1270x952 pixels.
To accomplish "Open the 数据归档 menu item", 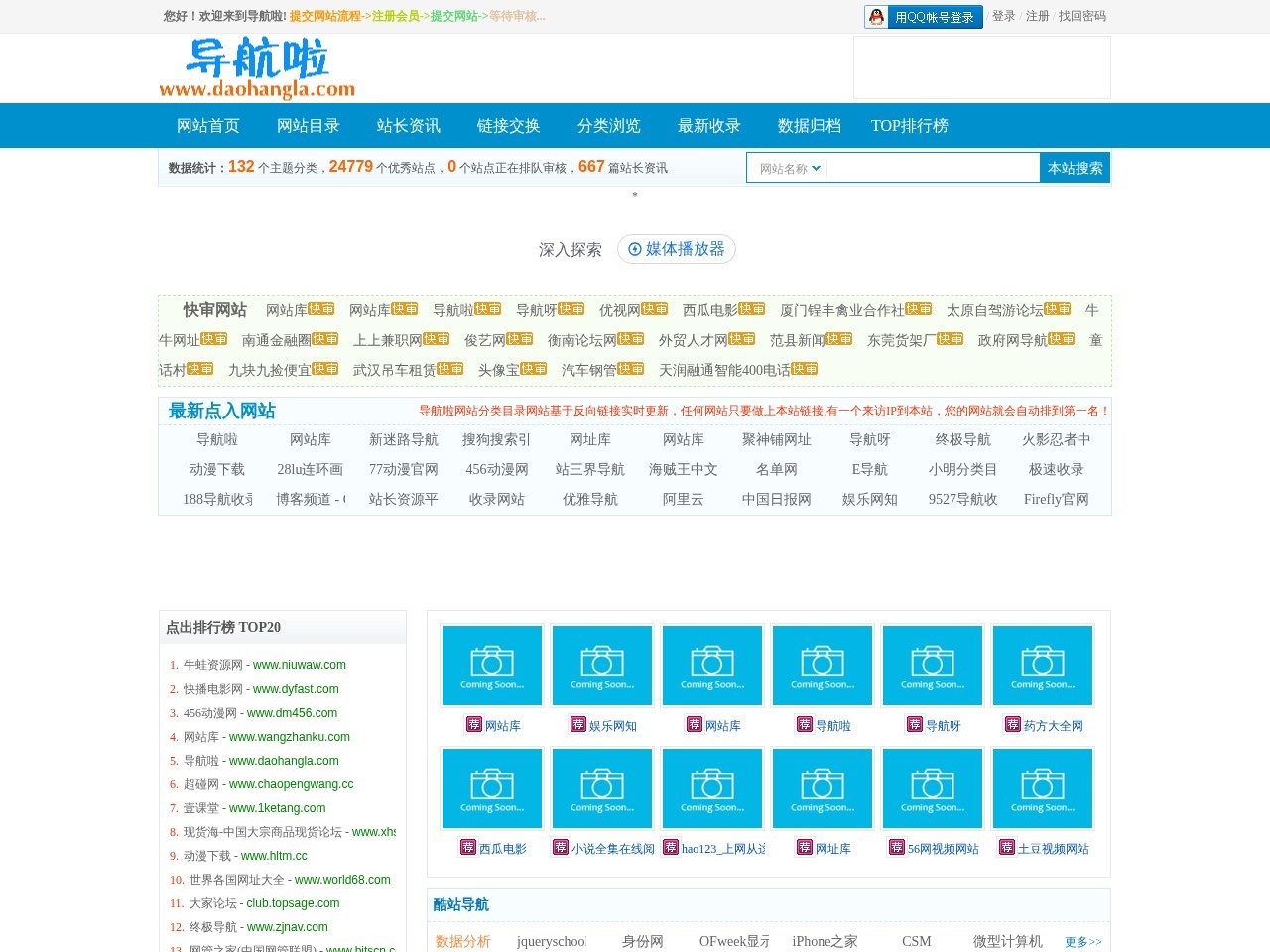I will (809, 125).
